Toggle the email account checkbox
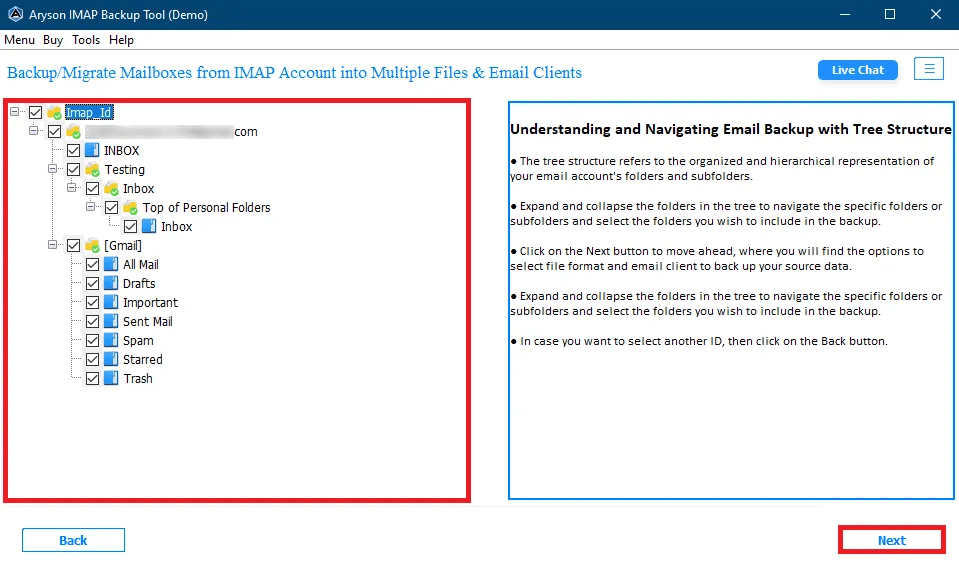Viewport: 959px width, 563px height. (54, 131)
